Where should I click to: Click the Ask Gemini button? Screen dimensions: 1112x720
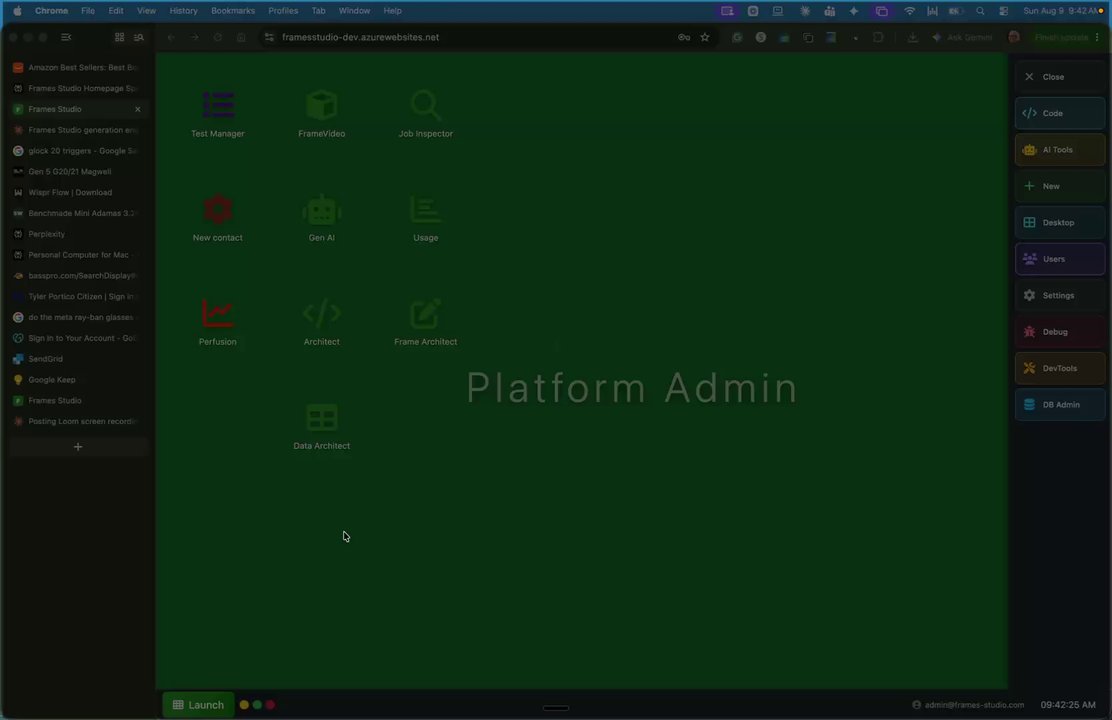962,37
